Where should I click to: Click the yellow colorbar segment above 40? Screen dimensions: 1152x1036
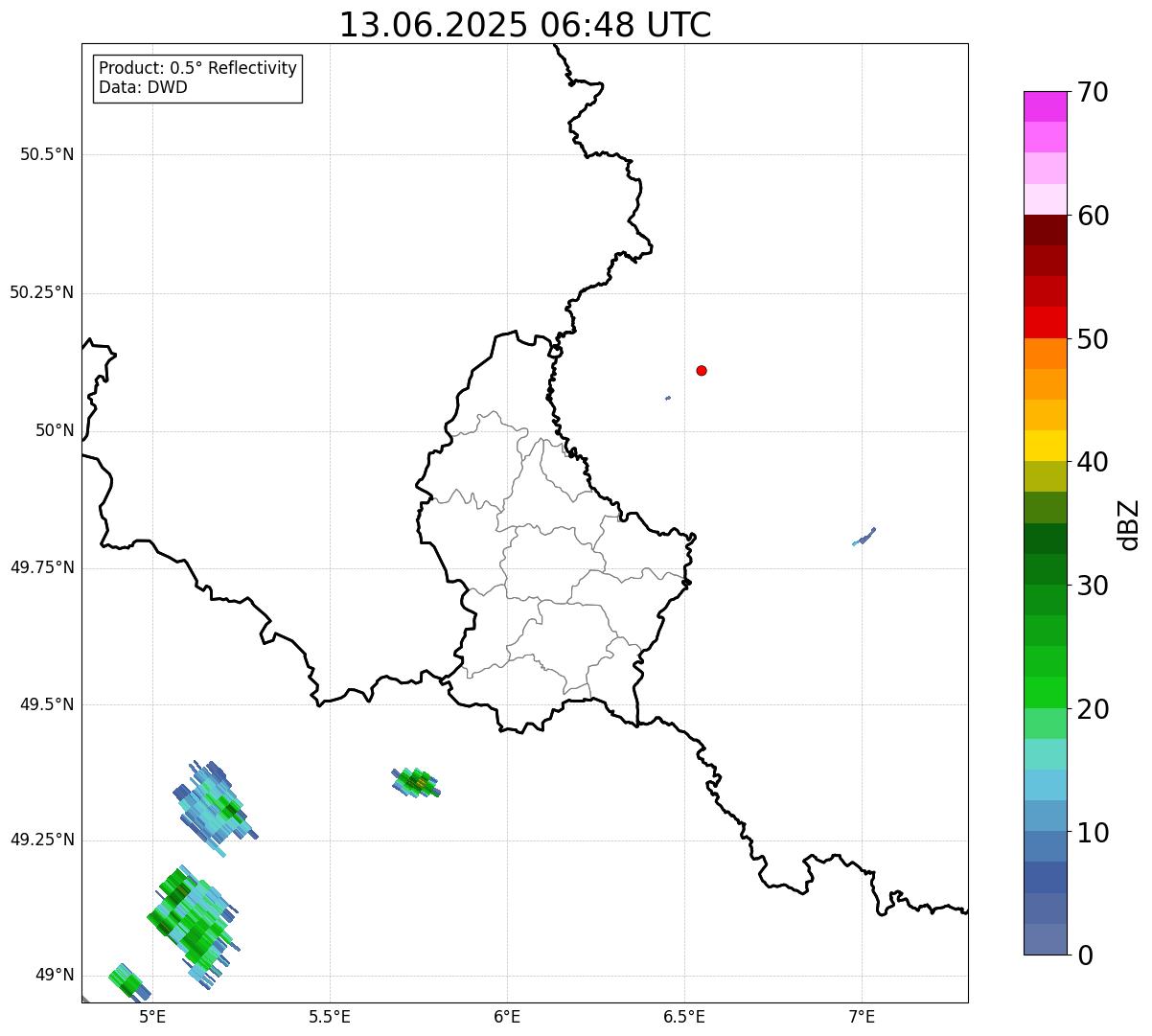tap(1045, 446)
